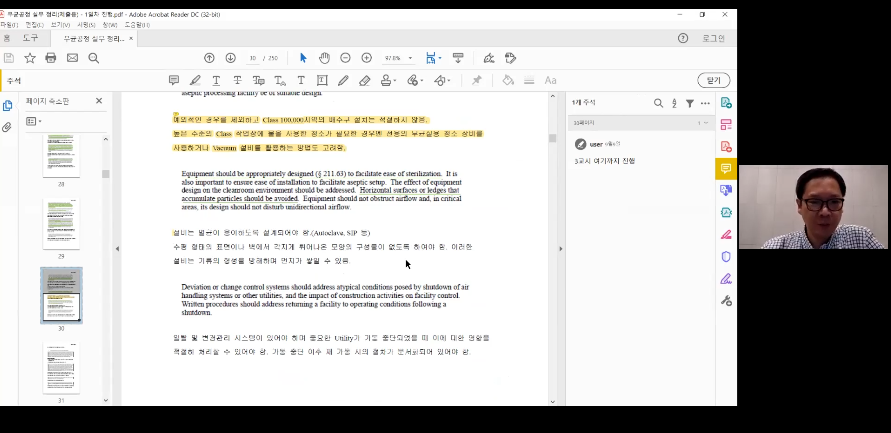The image size is (891, 433).
Task: Select the user comment in the list
Action: coord(640,152)
